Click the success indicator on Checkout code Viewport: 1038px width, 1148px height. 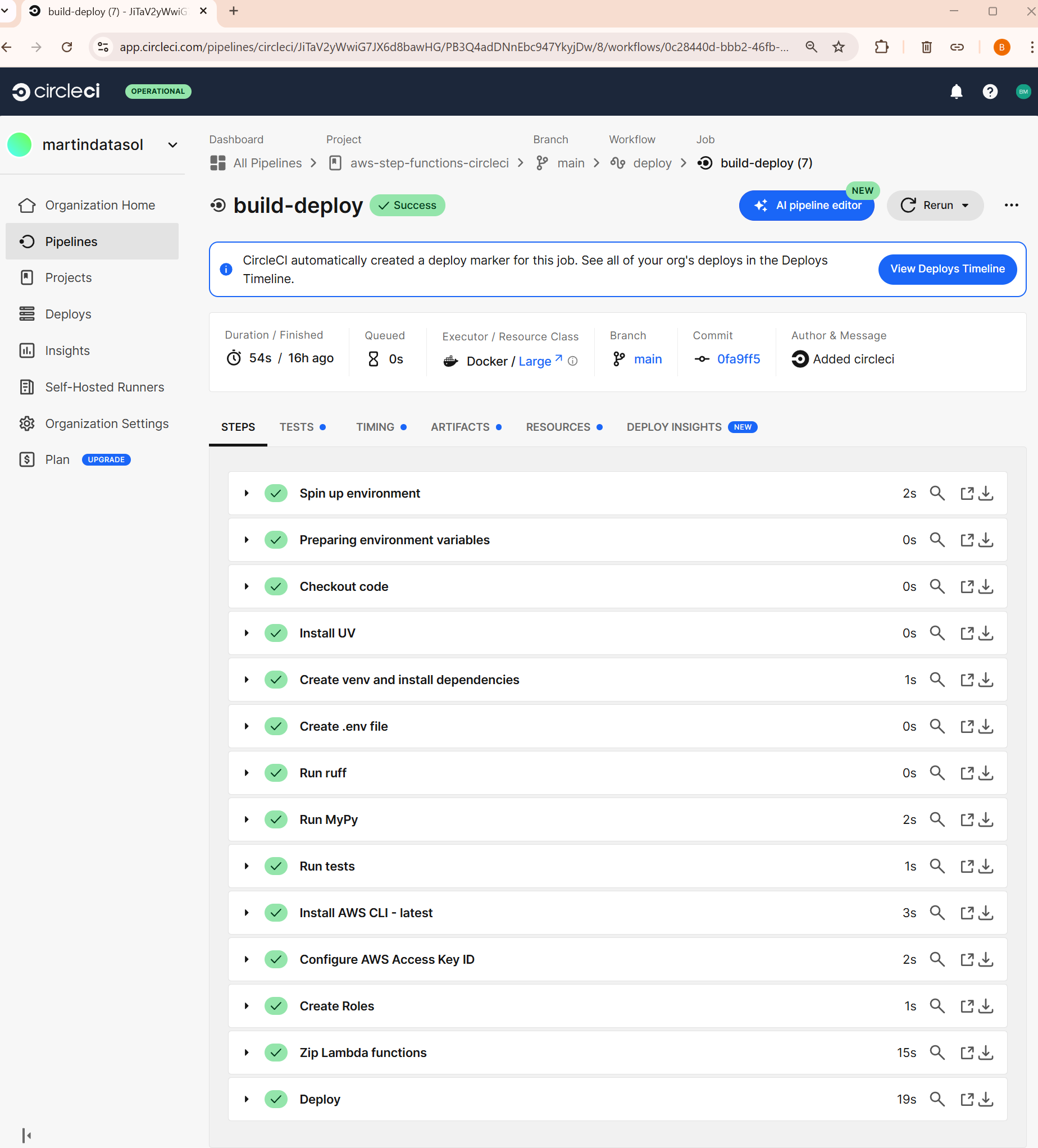pos(276,586)
